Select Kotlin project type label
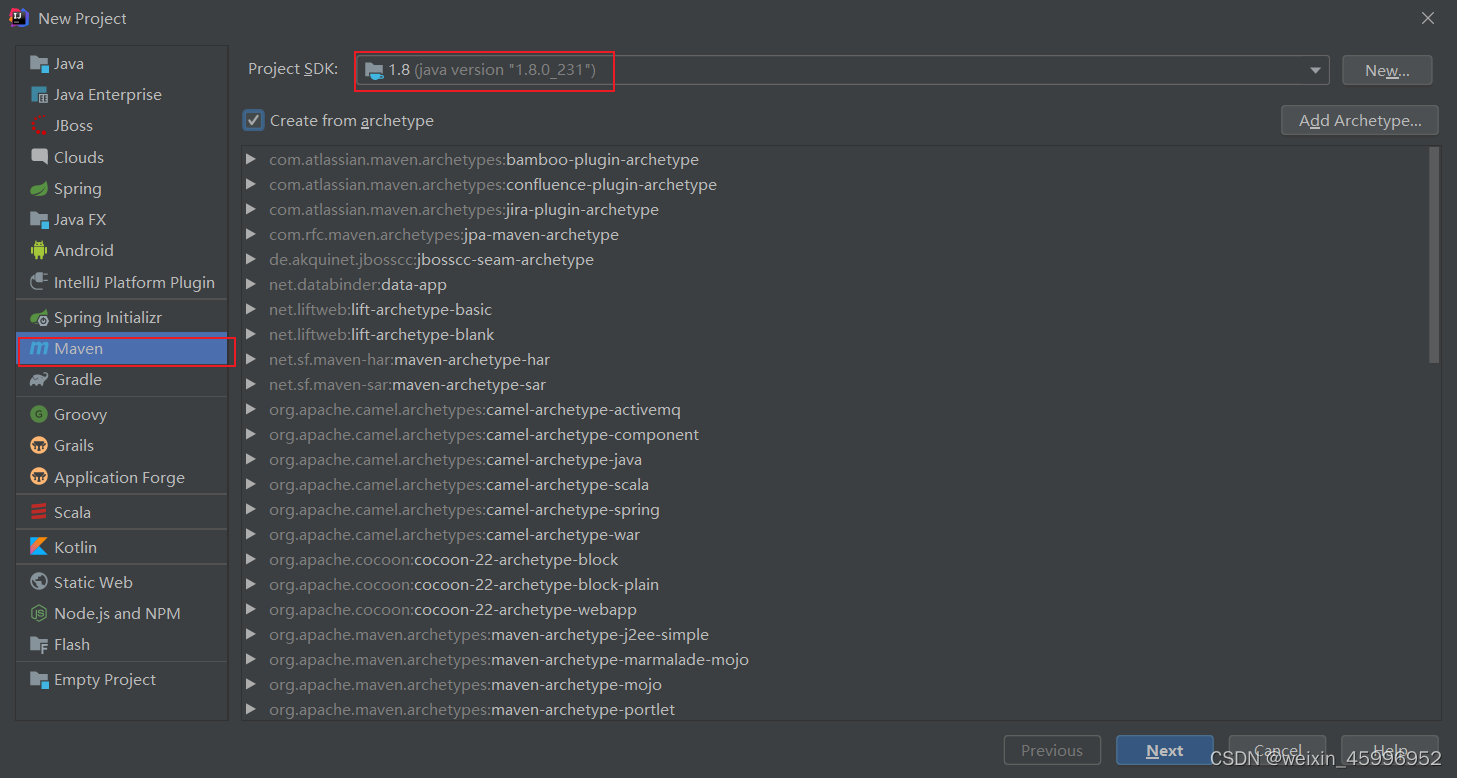The height and width of the screenshot is (778, 1457). click(x=76, y=547)
